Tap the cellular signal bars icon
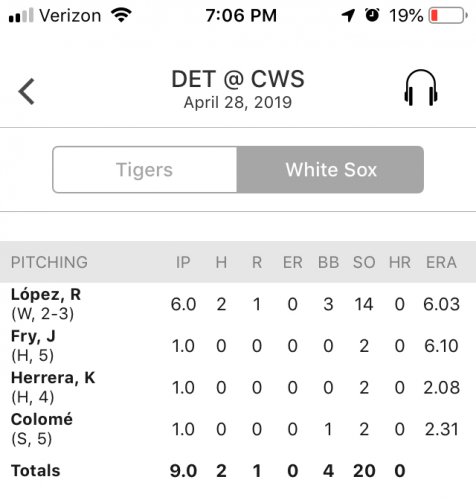Image resolution: width=476 pixels, height=500 pixels. tap(21, 15)
